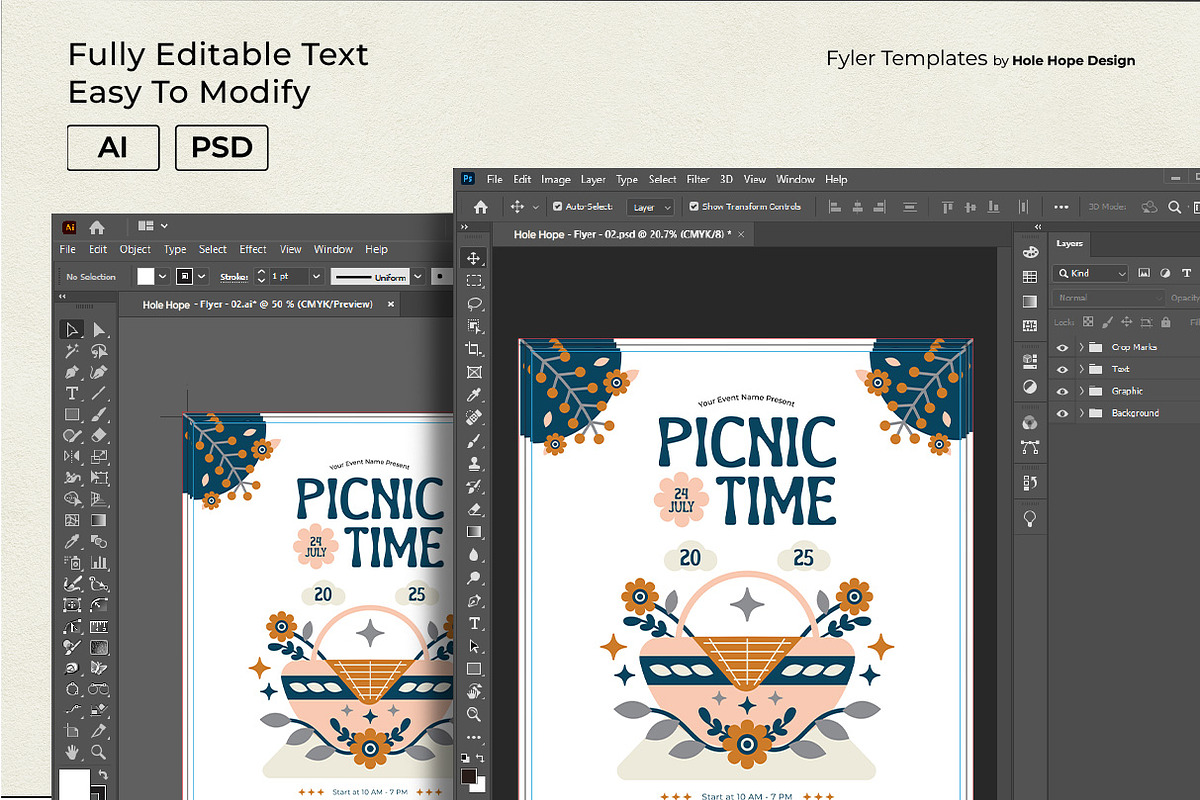Screen dimensions: 1200x800
Task: Toggle the Auto-Select checkbox
Action: coord(555,207)
